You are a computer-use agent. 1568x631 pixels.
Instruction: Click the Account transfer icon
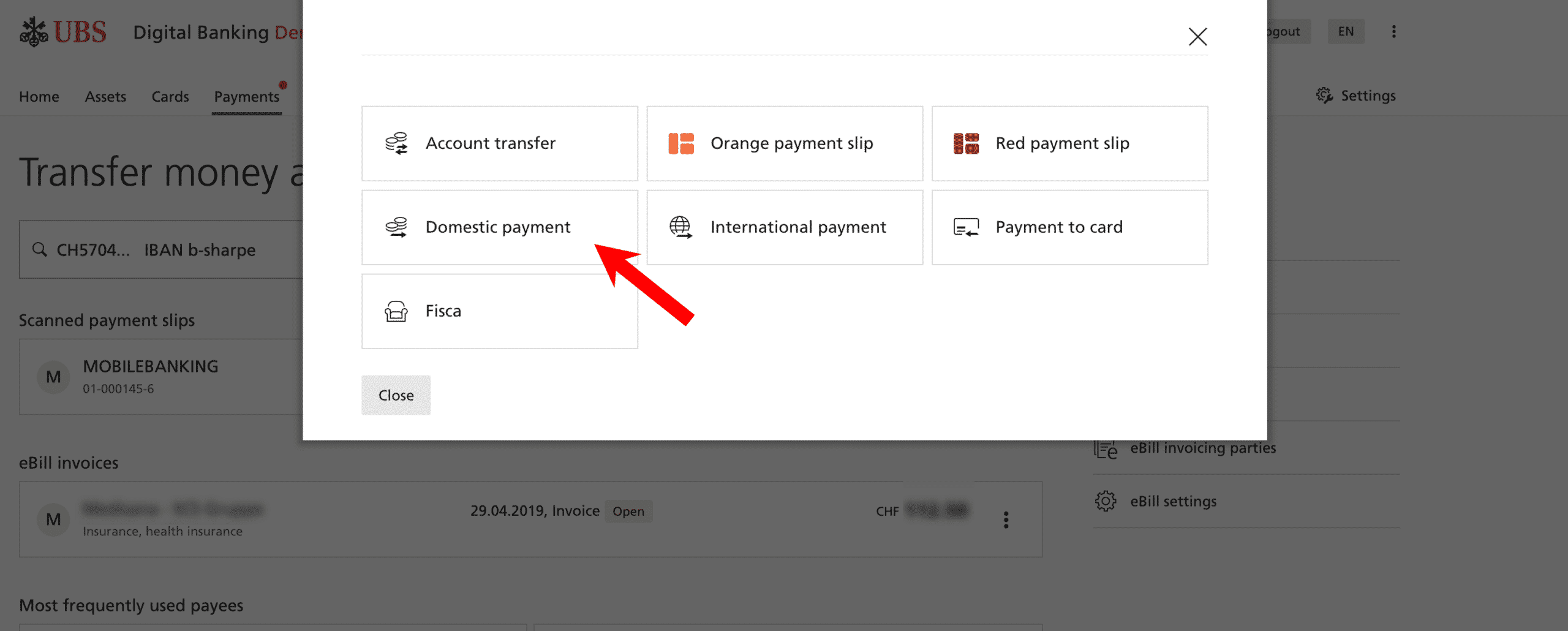pos(396,143)
